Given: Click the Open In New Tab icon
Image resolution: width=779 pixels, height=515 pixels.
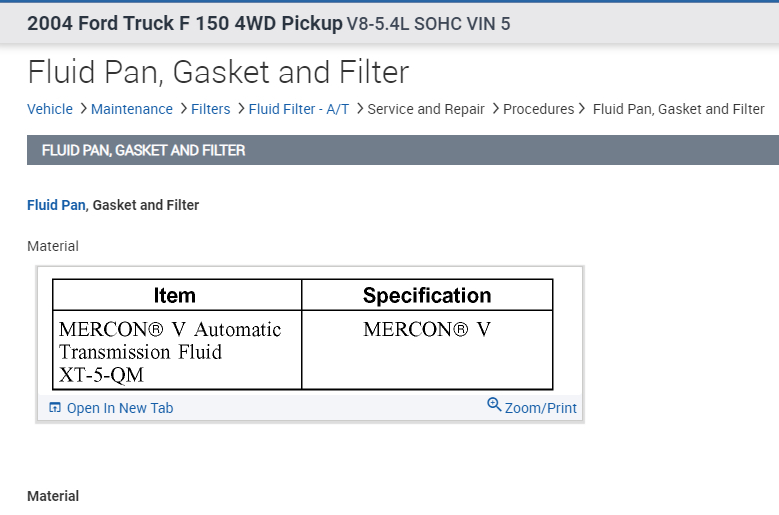Looking at the screenshot, I should tap(55, 408).
